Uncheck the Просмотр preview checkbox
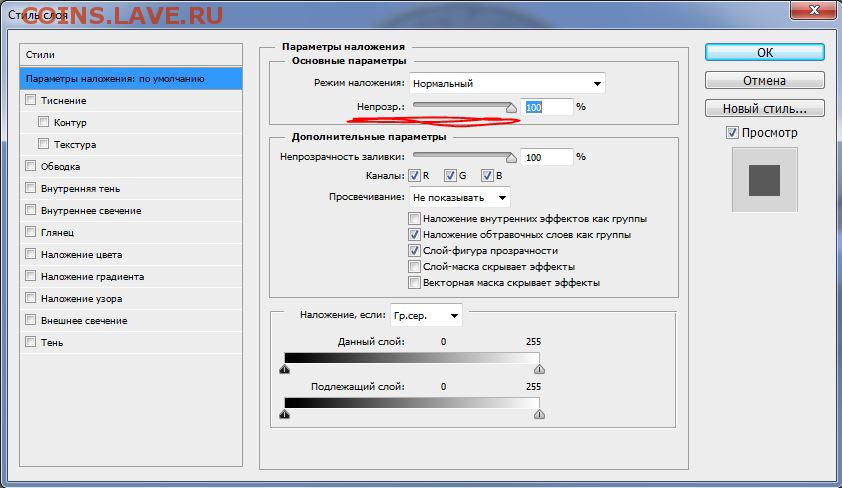The width and height of the screenshot is (842, 488). coord(732,133)
